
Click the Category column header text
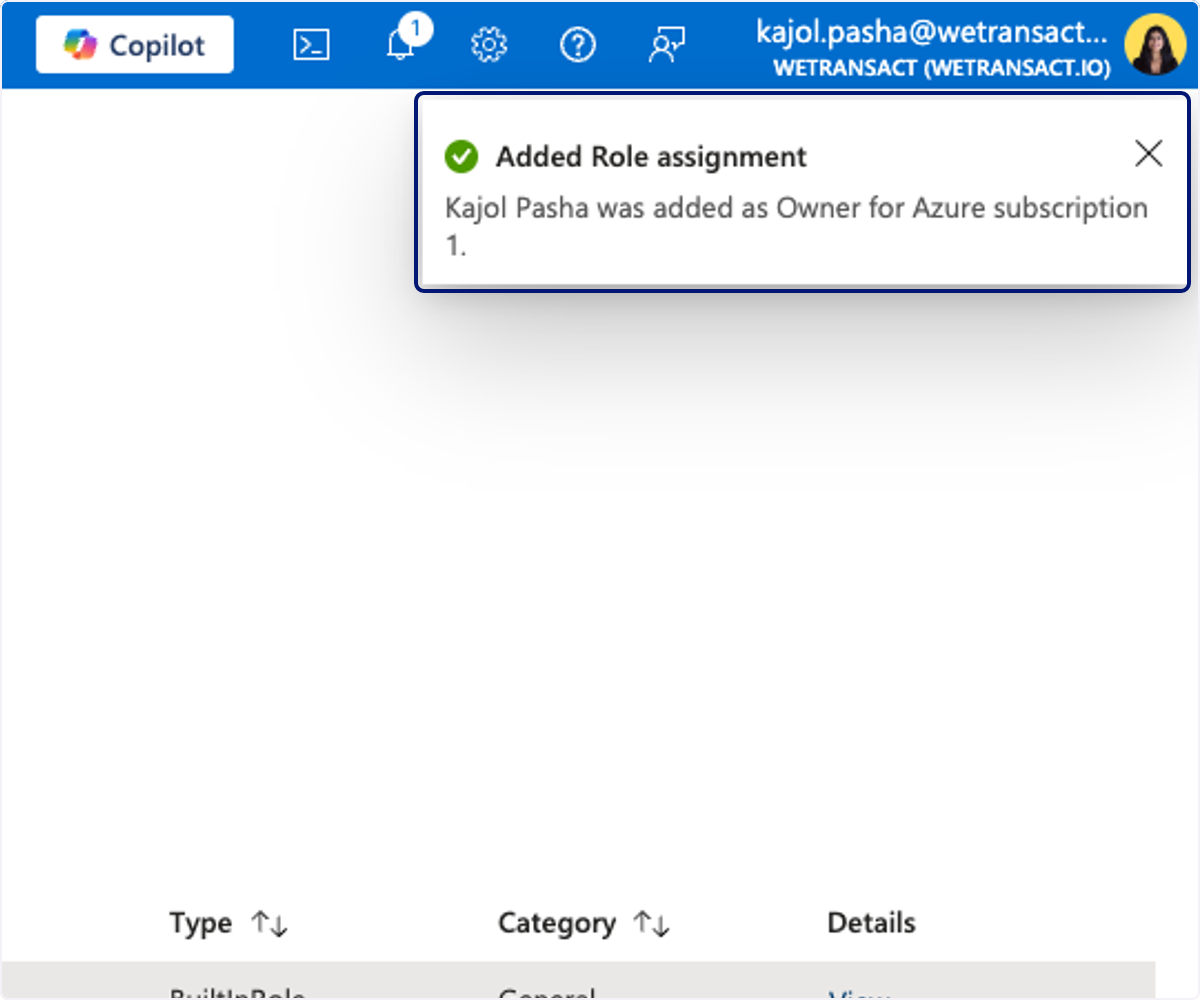pyautogui.click(x=556, y=923)
